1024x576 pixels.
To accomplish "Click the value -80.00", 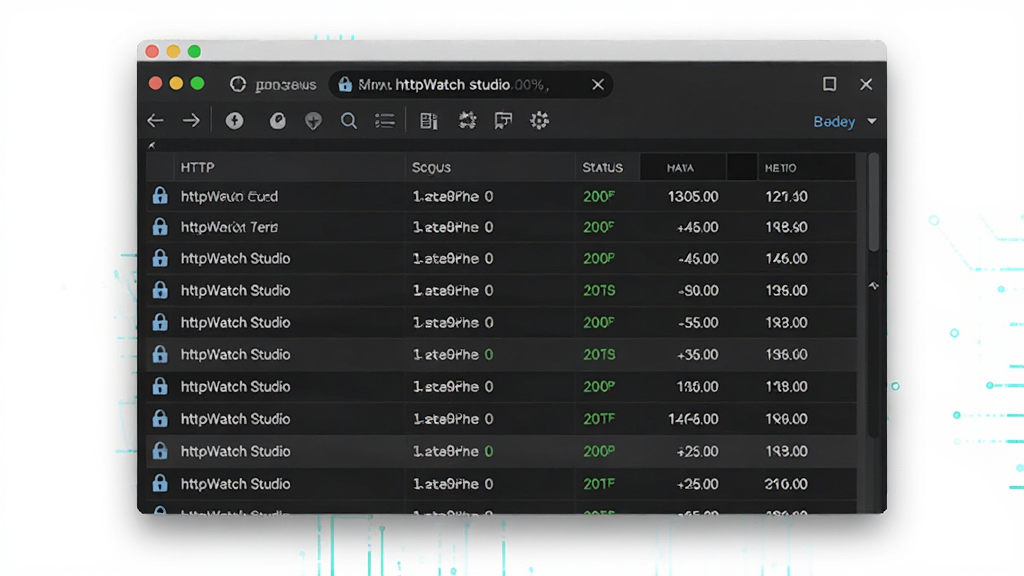I will pyautogui.click(x=697, y=291).
